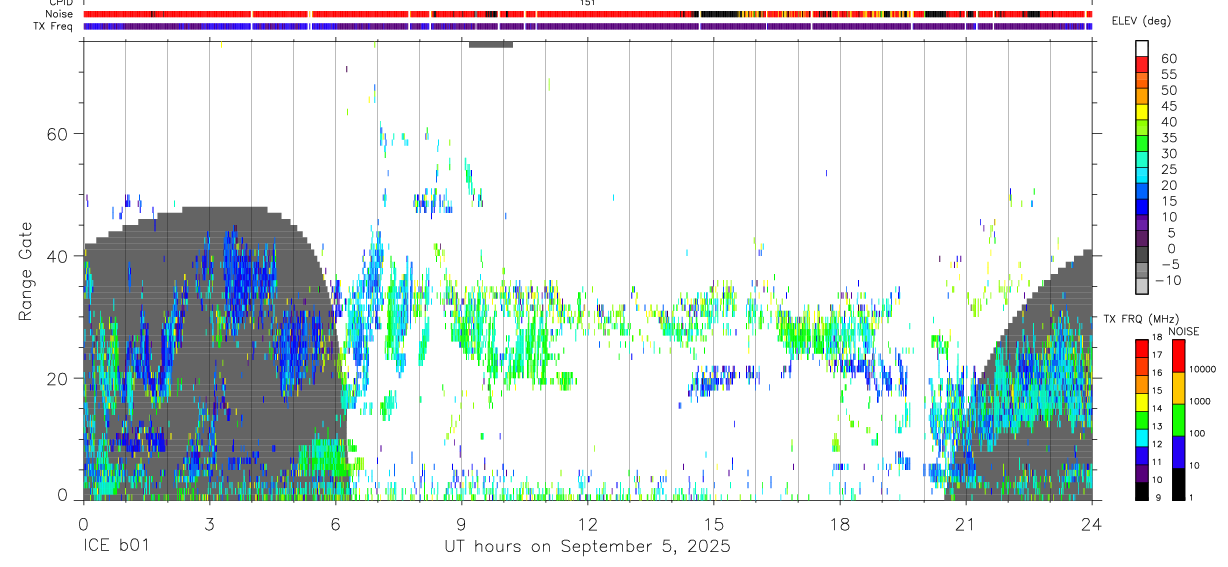
Task: Click the 24 tick on UT hours axis
Action: point(1092,523)
